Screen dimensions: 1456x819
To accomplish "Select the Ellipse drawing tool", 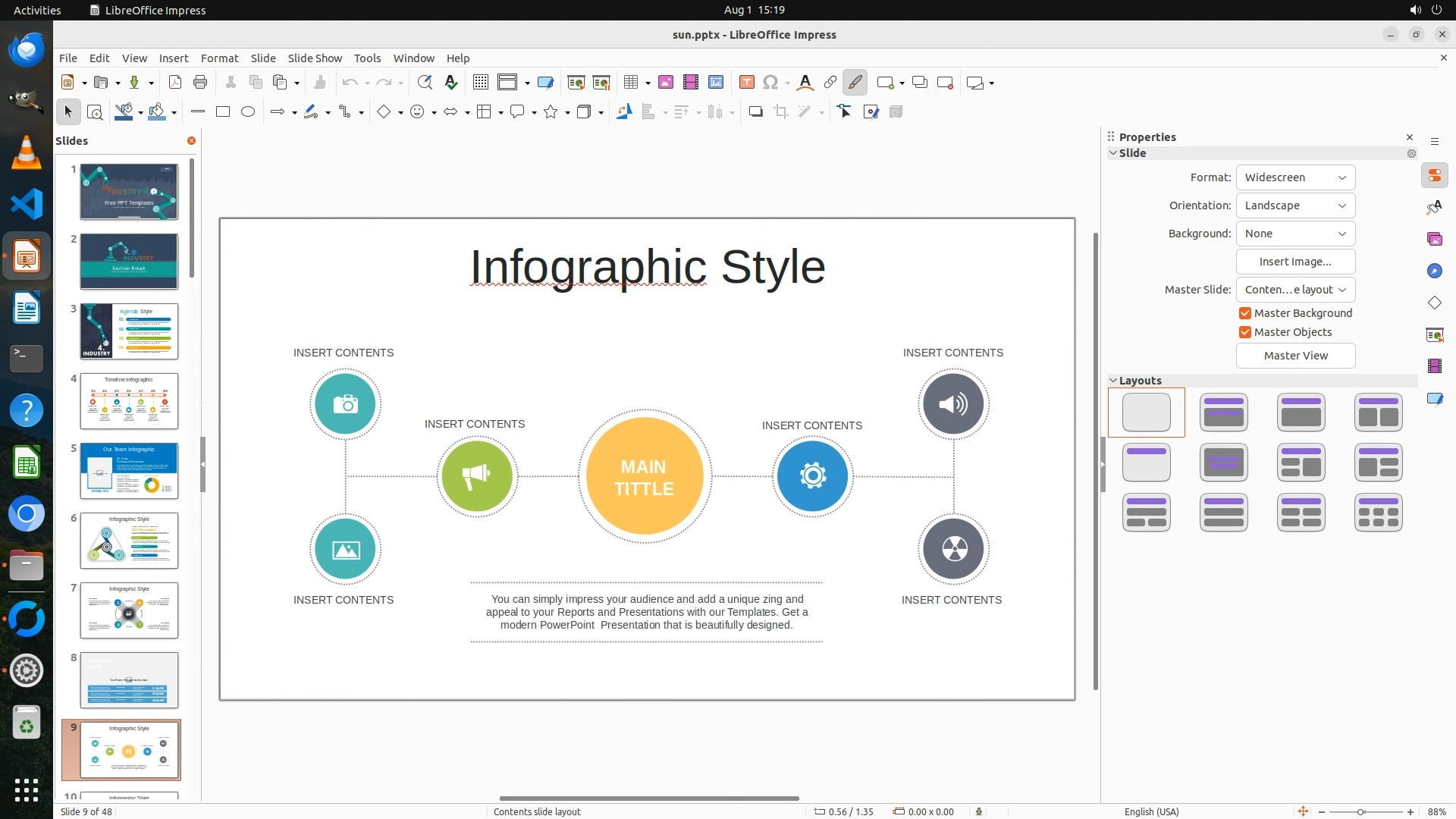I will (x=248, y=112).
